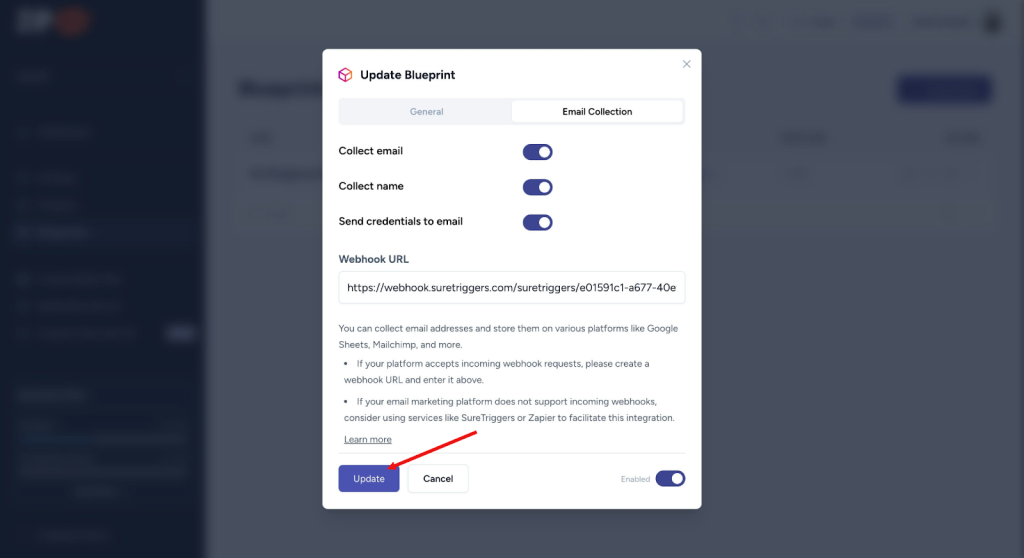Click the Enabled label beside the toggle
This screenshot has width=1024, height=558.
635,480
